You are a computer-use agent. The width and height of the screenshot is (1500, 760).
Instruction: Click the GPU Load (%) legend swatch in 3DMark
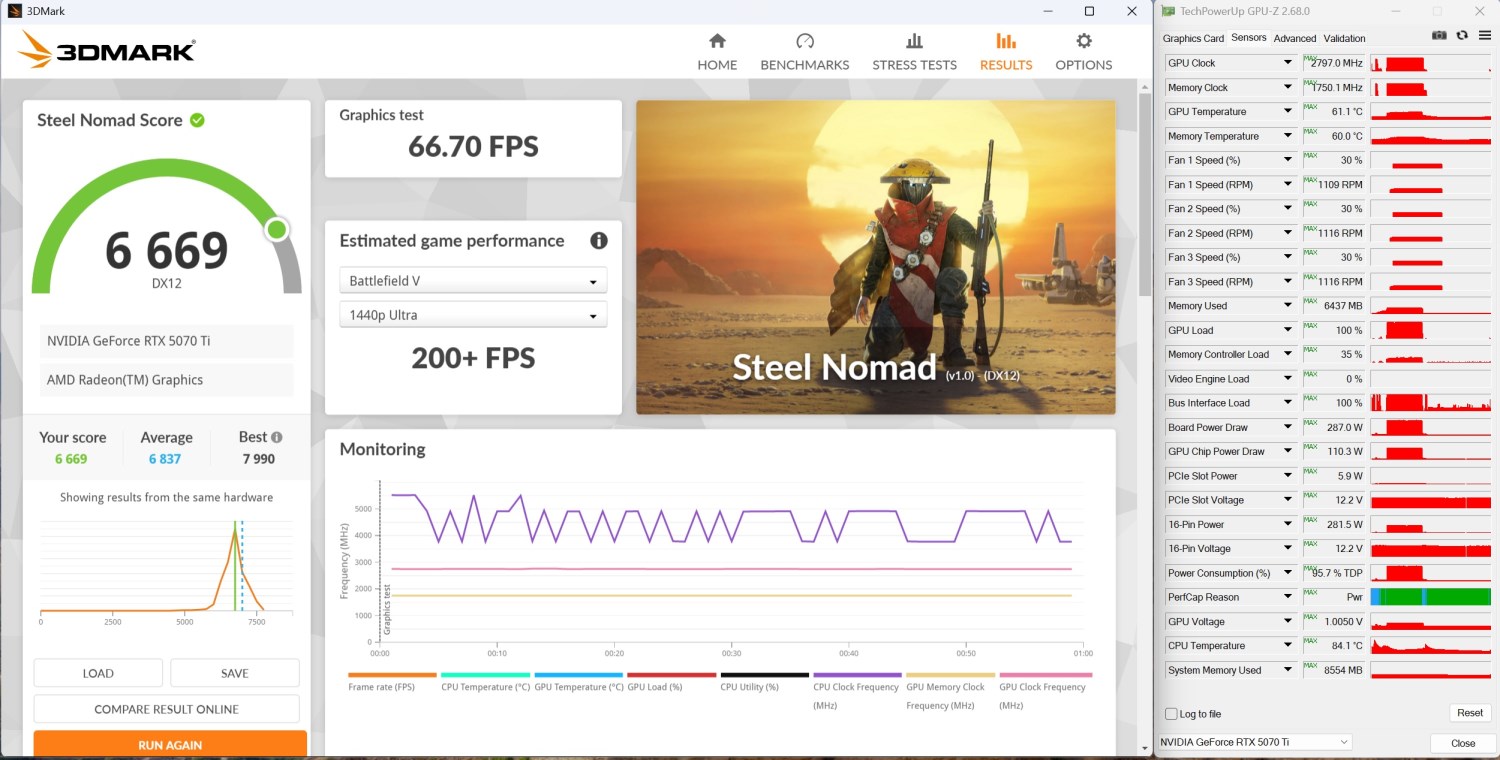[671, 675]
